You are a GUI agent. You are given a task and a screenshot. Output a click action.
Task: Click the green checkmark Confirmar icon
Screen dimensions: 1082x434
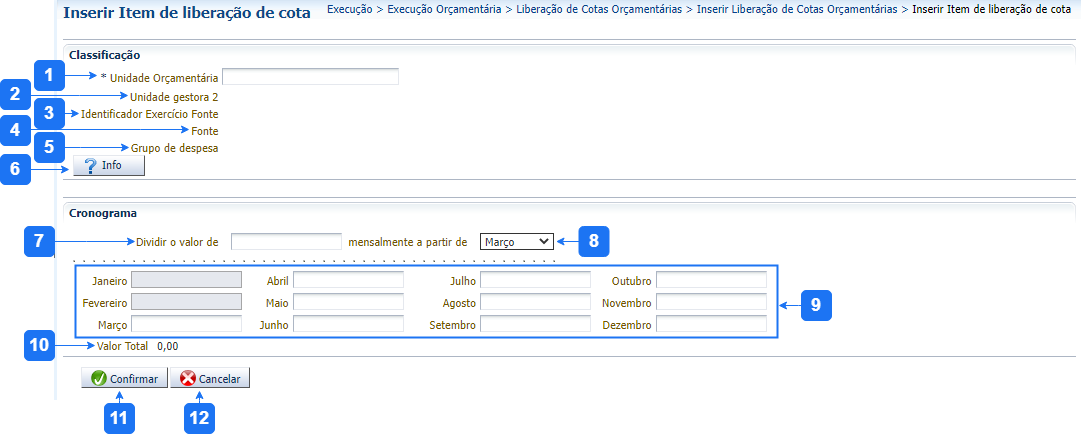point(98,379)
